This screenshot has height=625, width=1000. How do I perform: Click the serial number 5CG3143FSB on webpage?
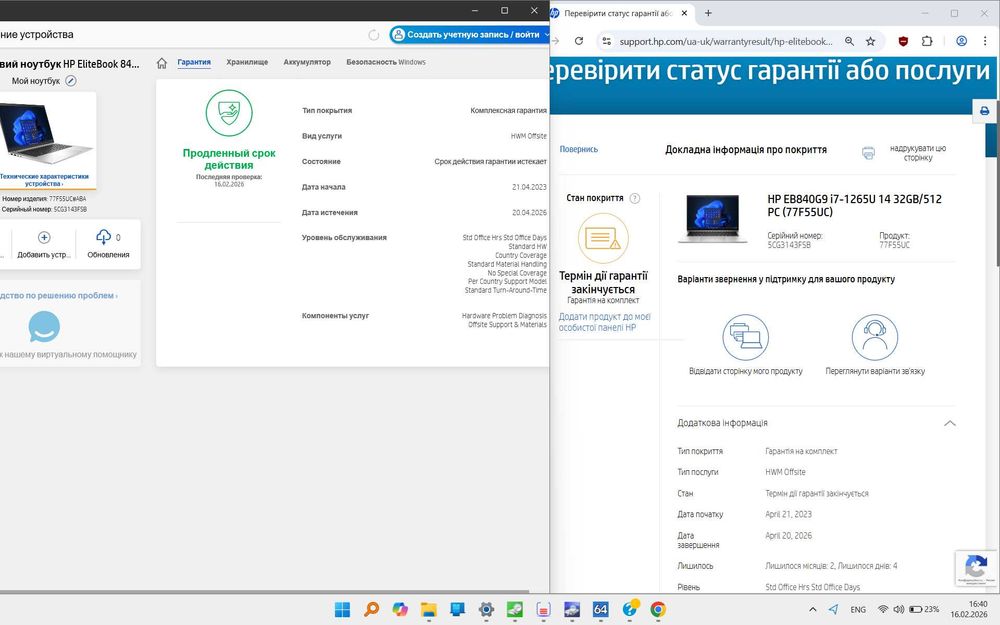pos(789,245)
